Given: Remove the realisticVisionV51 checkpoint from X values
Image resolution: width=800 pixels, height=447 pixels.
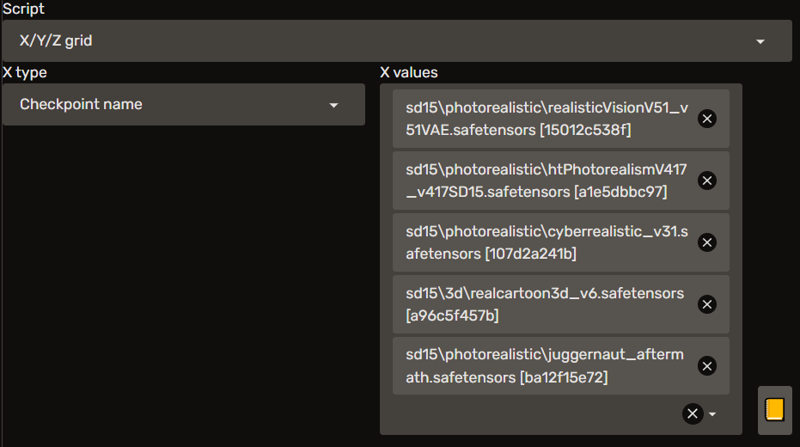Looking at the screenshot, I should (707, 119).
